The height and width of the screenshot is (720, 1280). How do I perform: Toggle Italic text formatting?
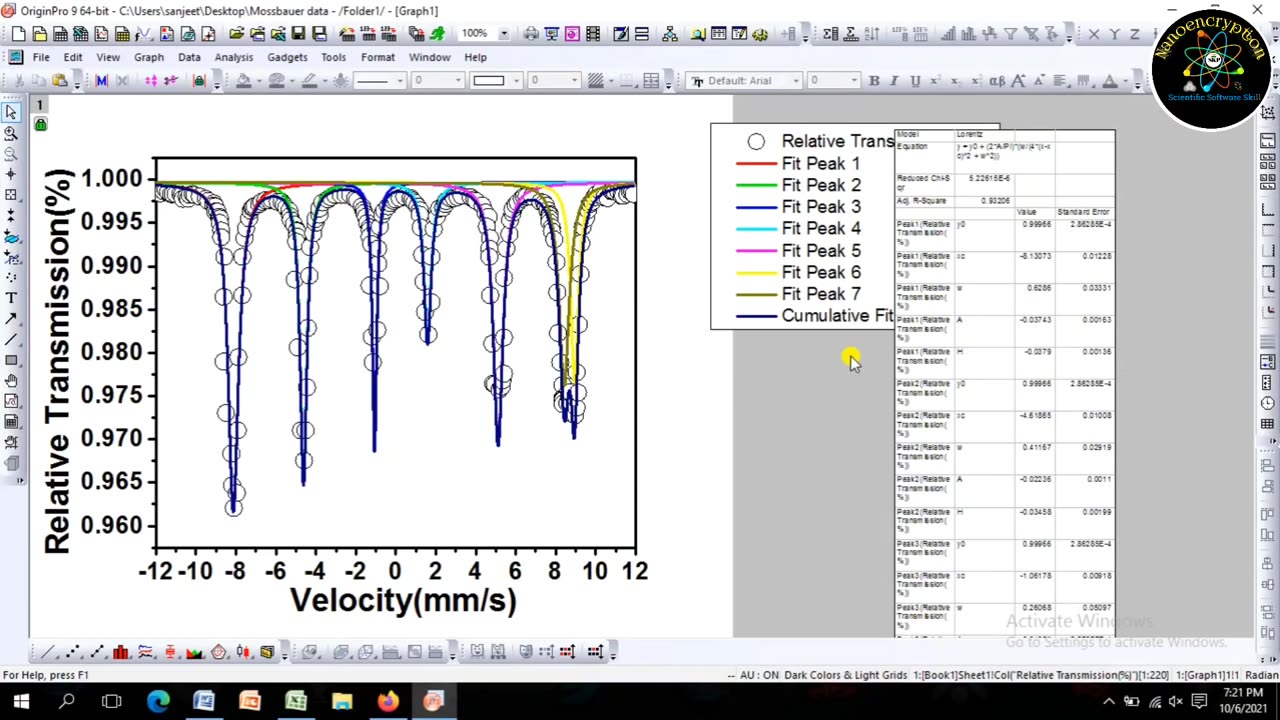[894, 80]
